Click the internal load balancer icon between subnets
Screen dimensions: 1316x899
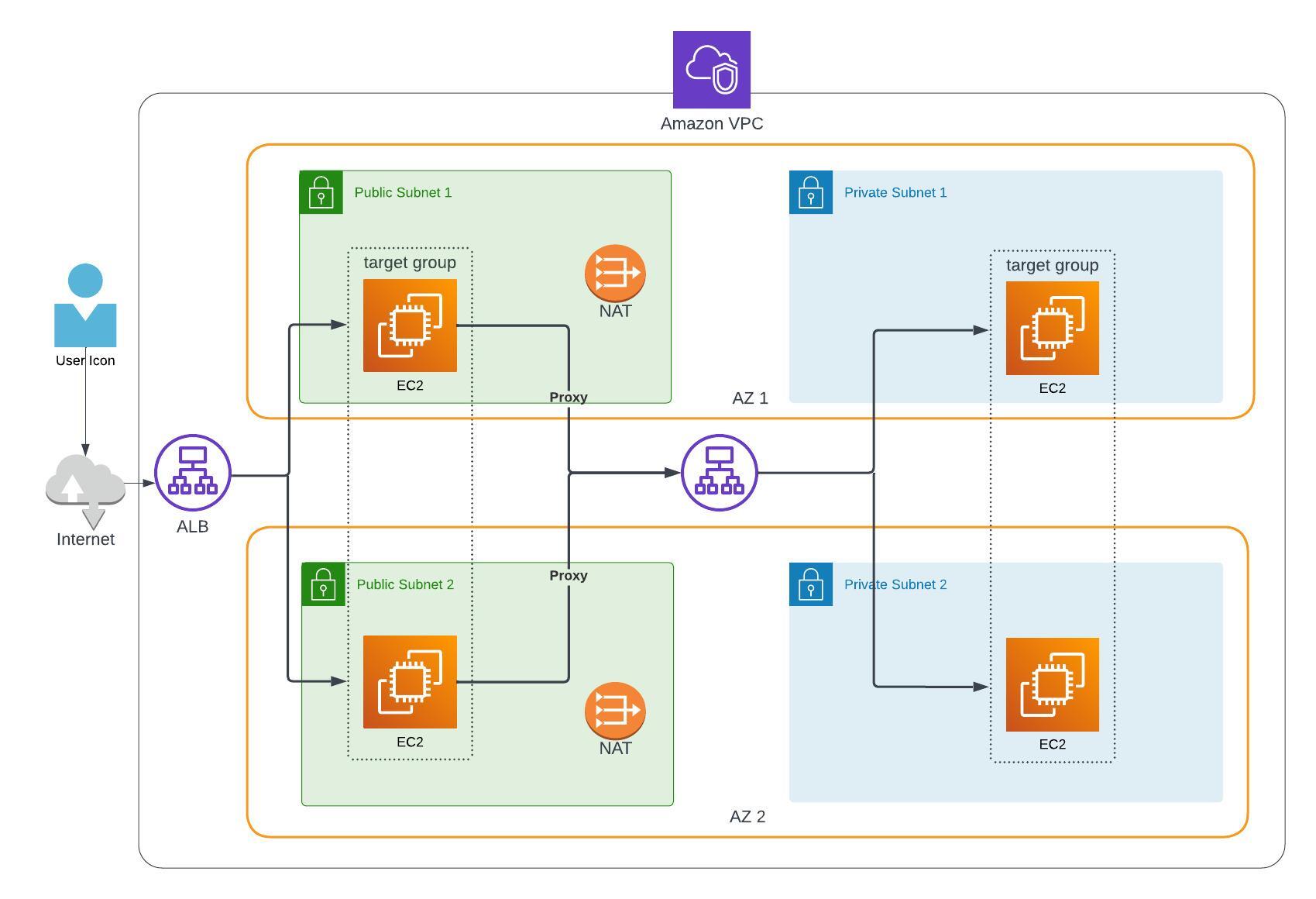pos(719,471)
